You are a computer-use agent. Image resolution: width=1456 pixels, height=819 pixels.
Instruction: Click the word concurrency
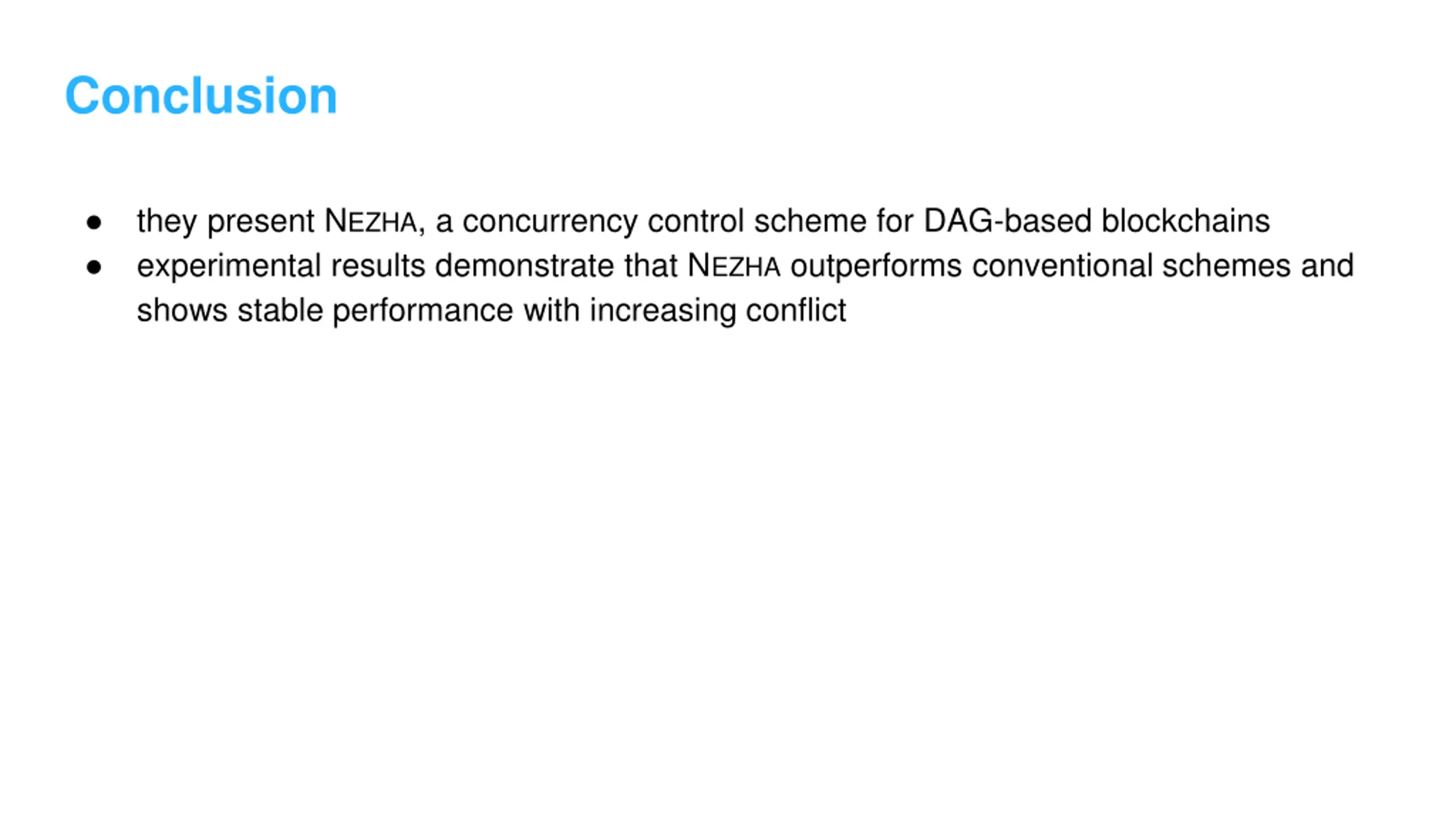[550, 222]
